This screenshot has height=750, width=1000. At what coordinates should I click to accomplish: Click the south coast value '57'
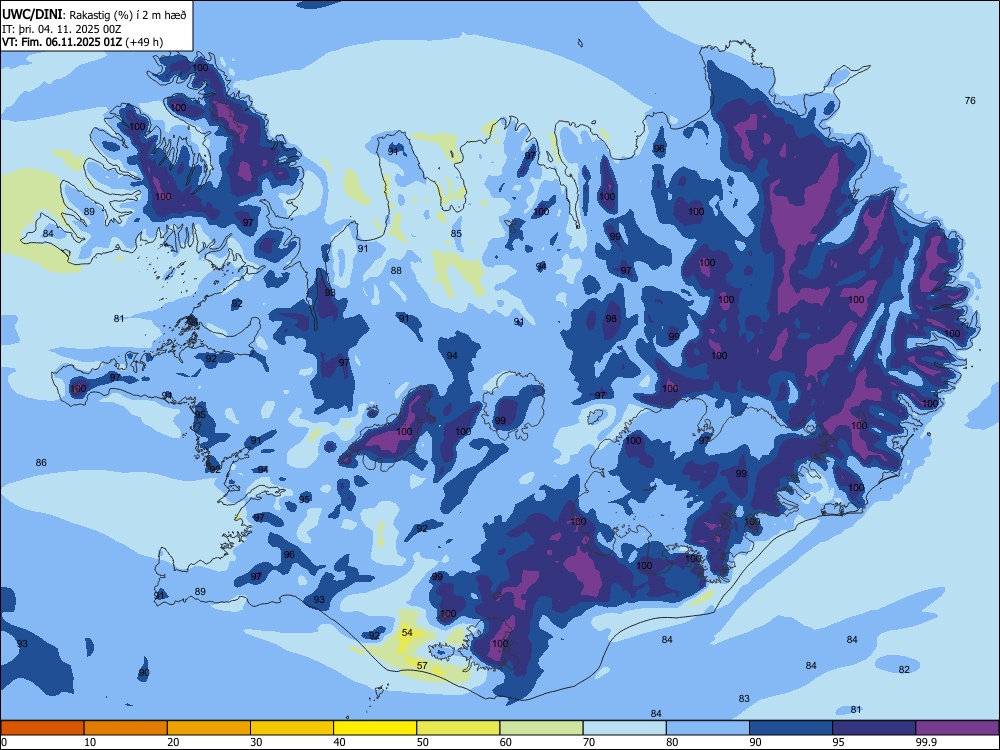point(422,665)
